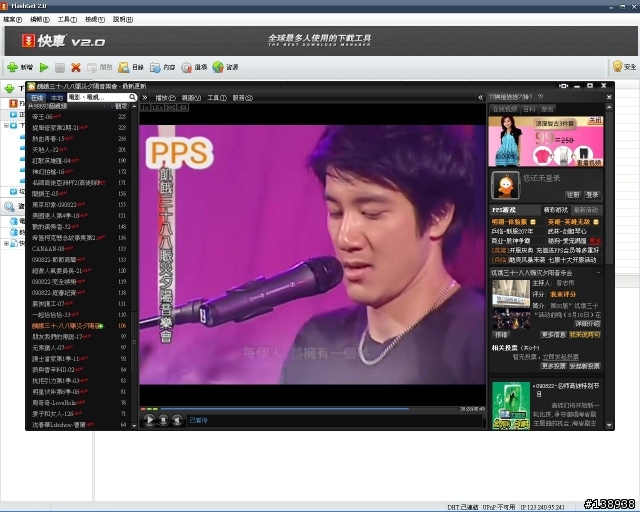Open the FlashGet 說明(H) menu
The width and height of the screenshot is (640, 512).
coord(122,19)
